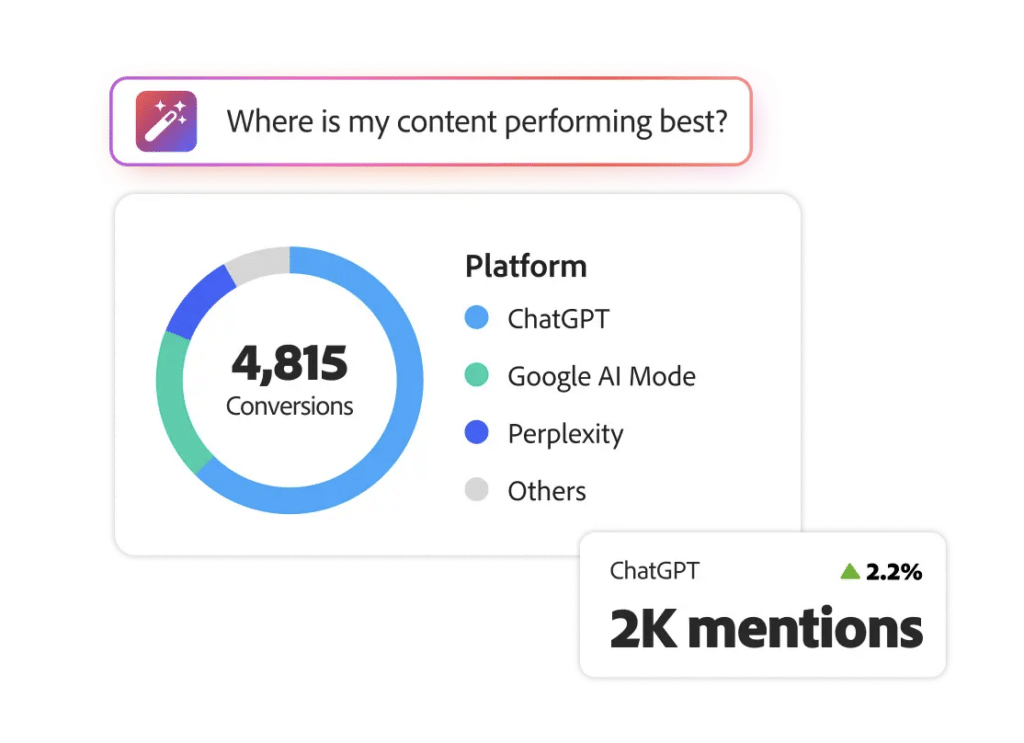Click the gray Others donut segment

coord(260,262)
